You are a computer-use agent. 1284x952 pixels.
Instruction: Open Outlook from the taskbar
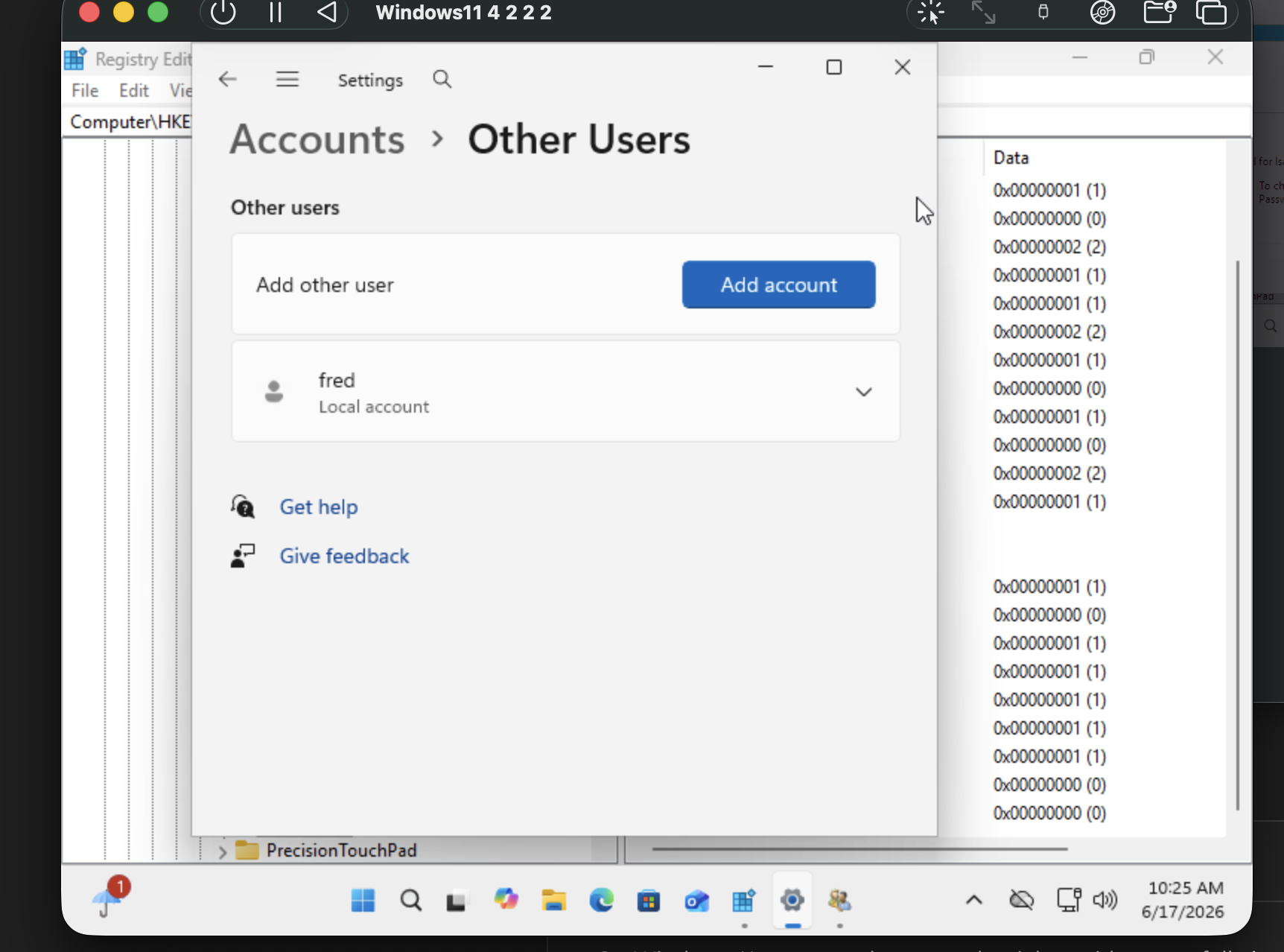(x=696, y=901)
